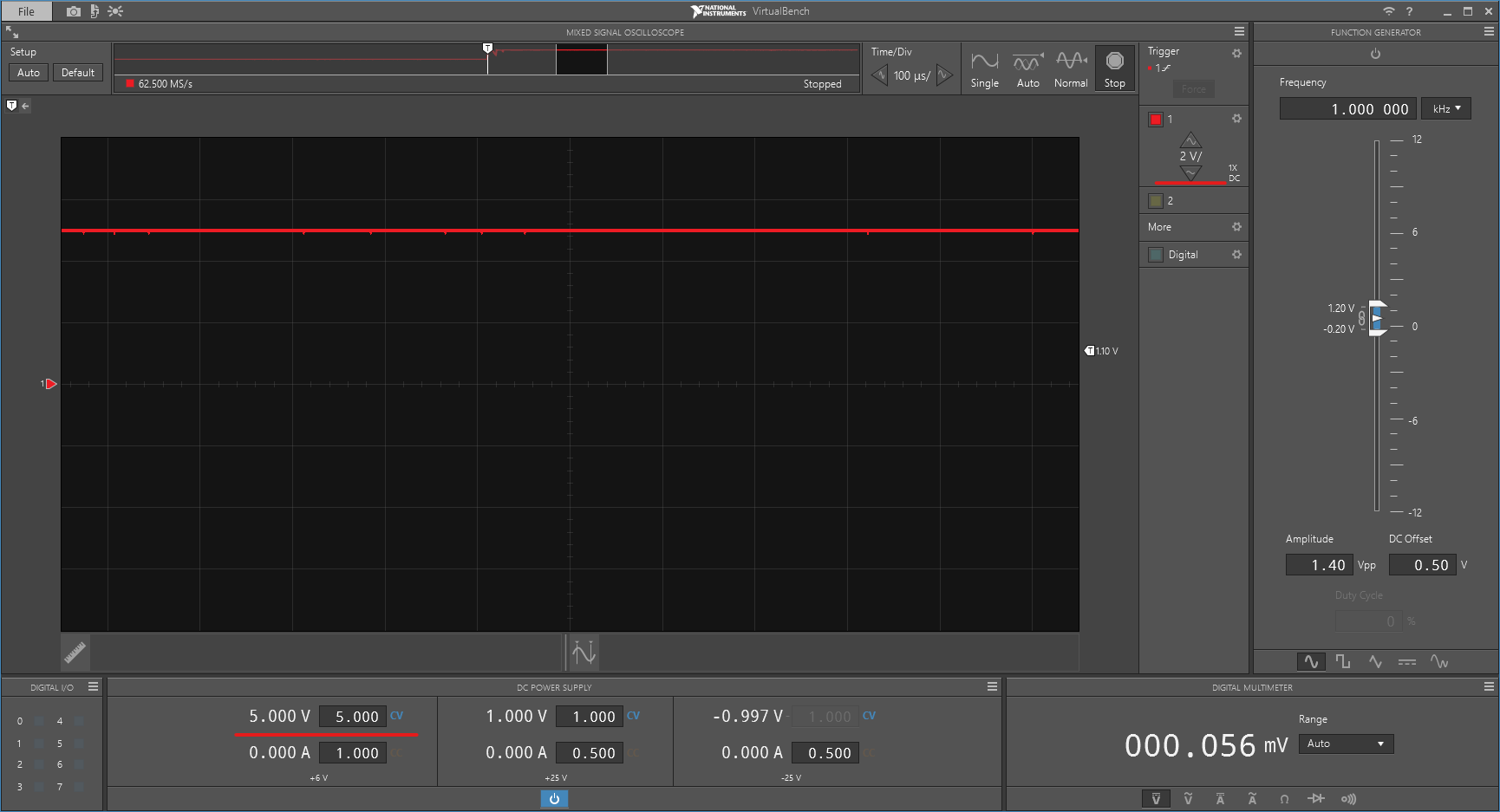Switch multimeter to resistance mode
The image size is (1500, 812).
[x=1284, y=799]
